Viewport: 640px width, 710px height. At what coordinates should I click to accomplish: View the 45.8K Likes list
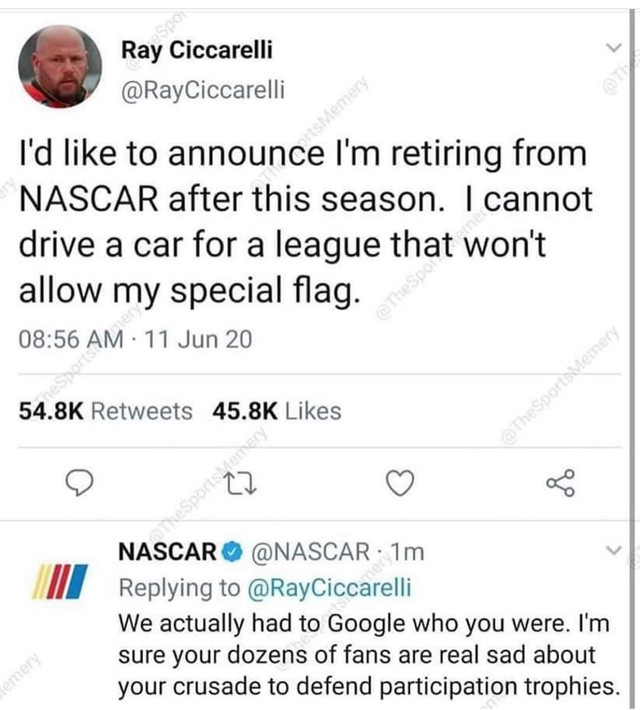(277, 411)
